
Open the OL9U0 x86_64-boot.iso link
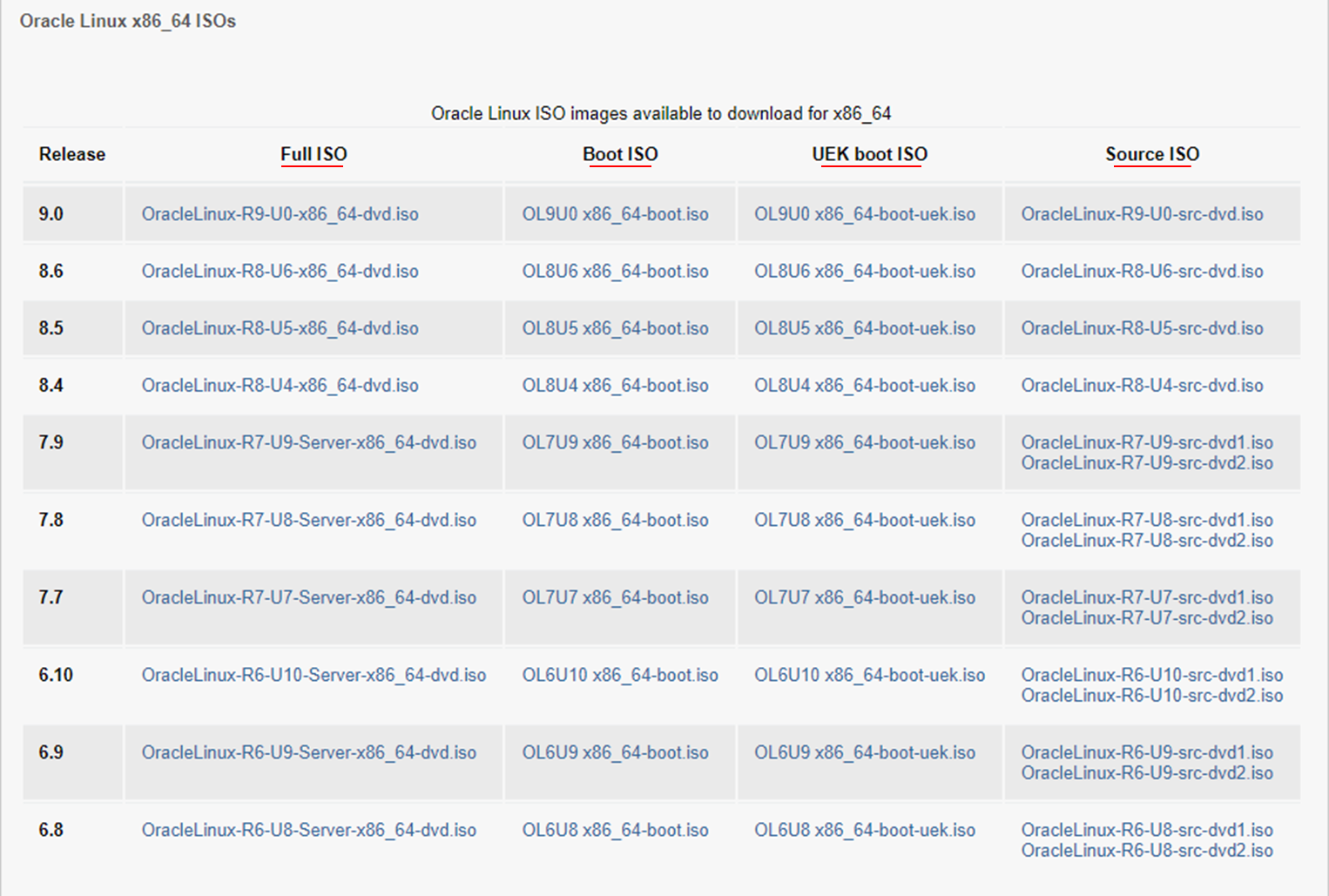click(x=616, y=214)
